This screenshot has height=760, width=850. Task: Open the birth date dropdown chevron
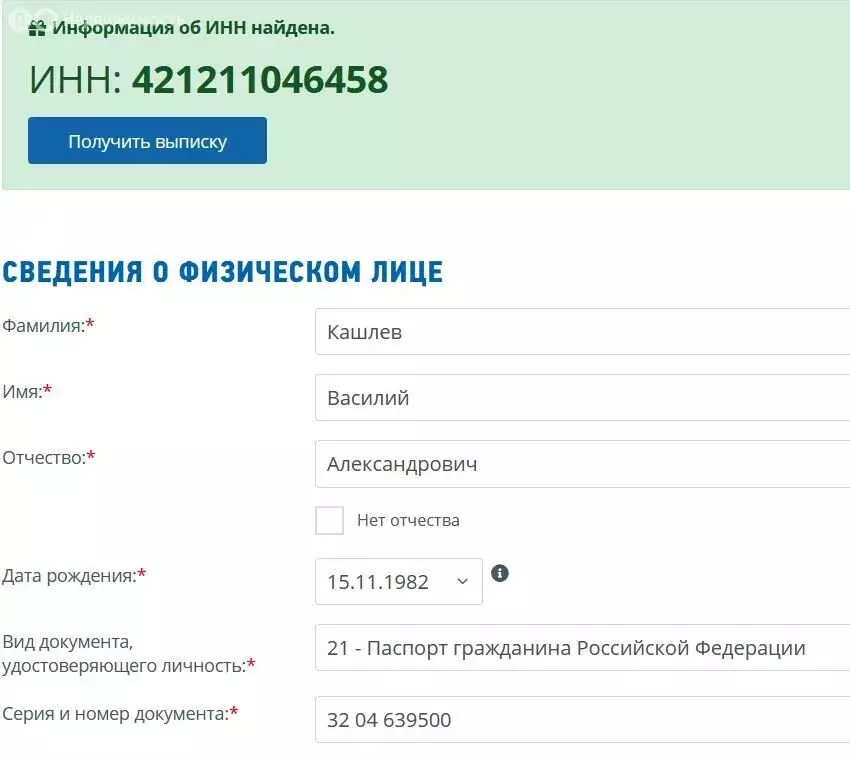click(462, 582)
